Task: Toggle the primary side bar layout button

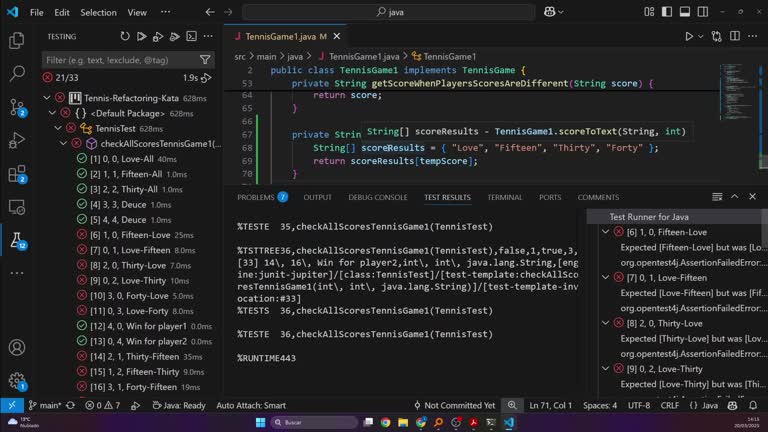Action: pyautogui.click(x=667, y=12)
